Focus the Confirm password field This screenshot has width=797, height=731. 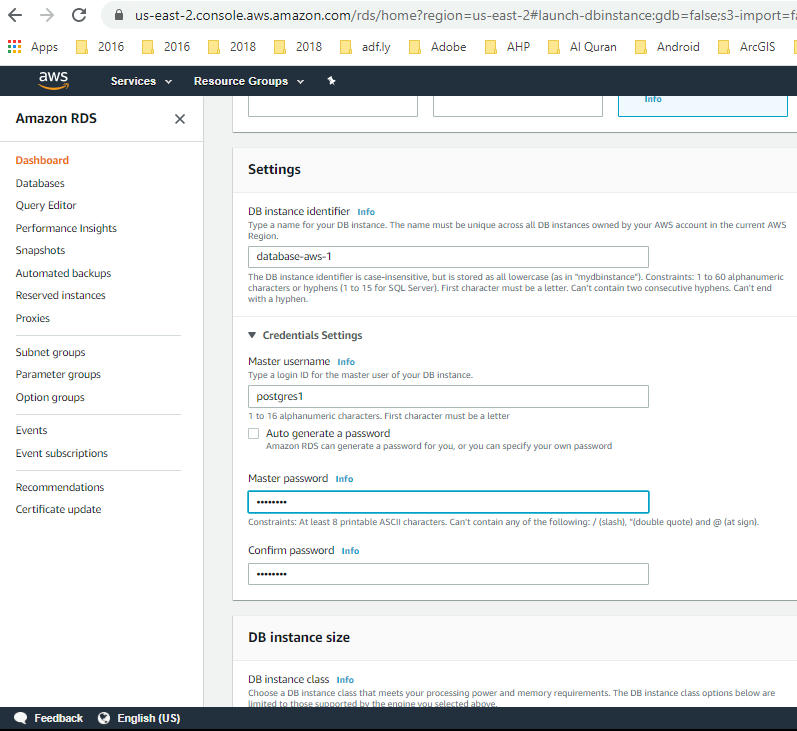click(448, 574)
